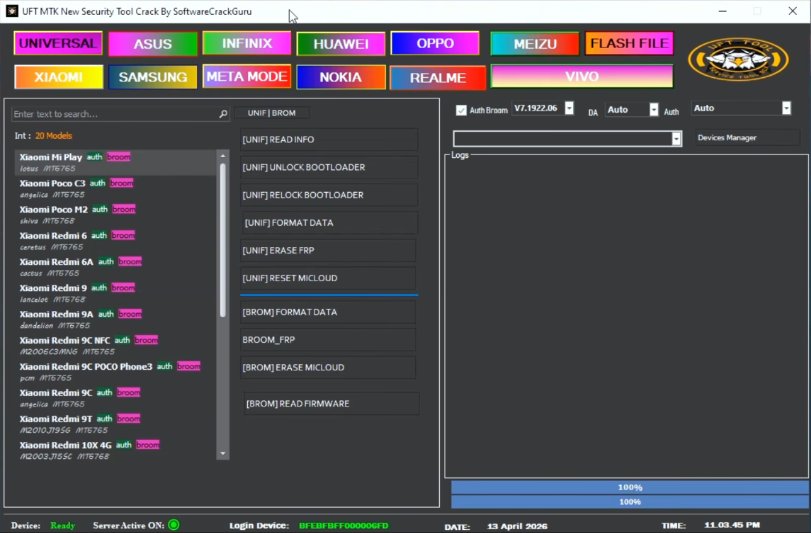Click the app icon in title bar
Screen dimensions: 811x533
(11, 11)
